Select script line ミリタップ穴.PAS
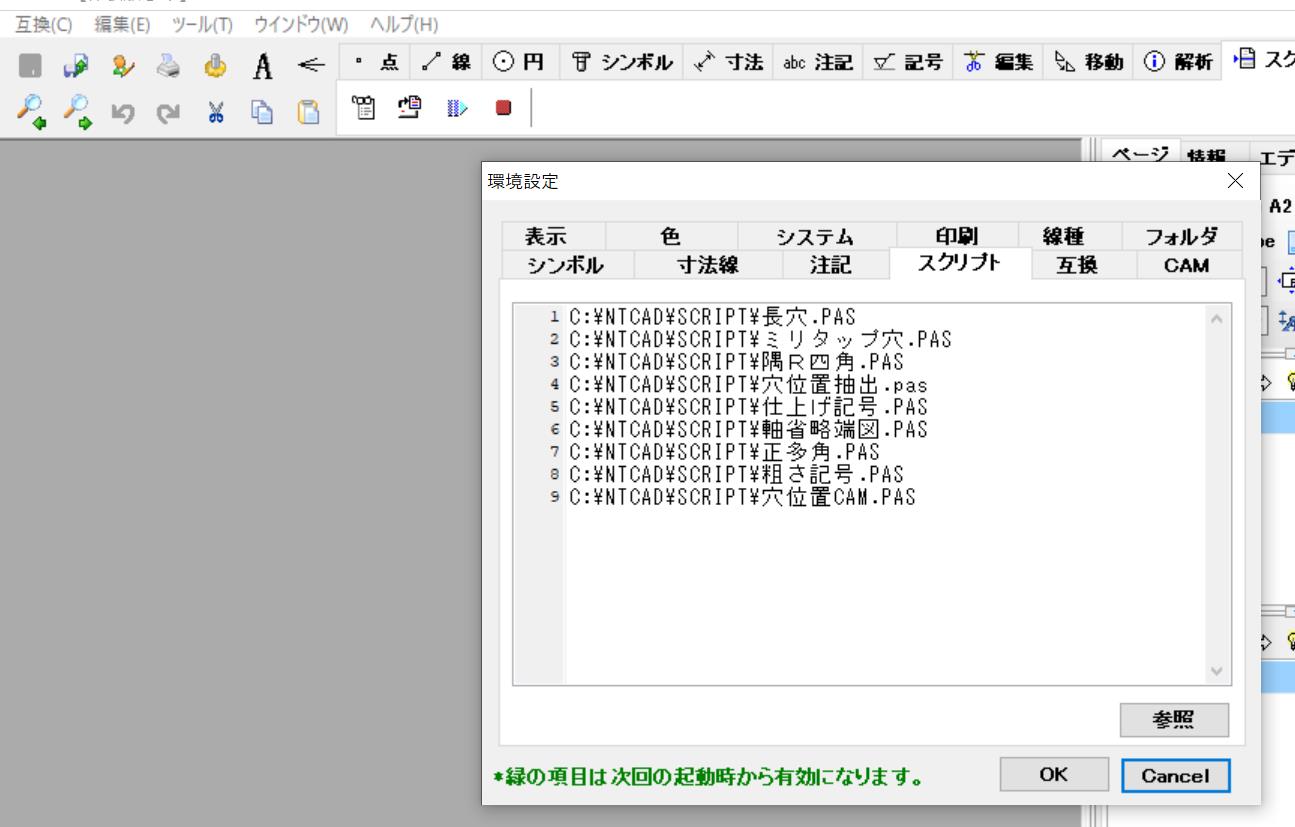 pyautogui.click(x=760, y=339)
